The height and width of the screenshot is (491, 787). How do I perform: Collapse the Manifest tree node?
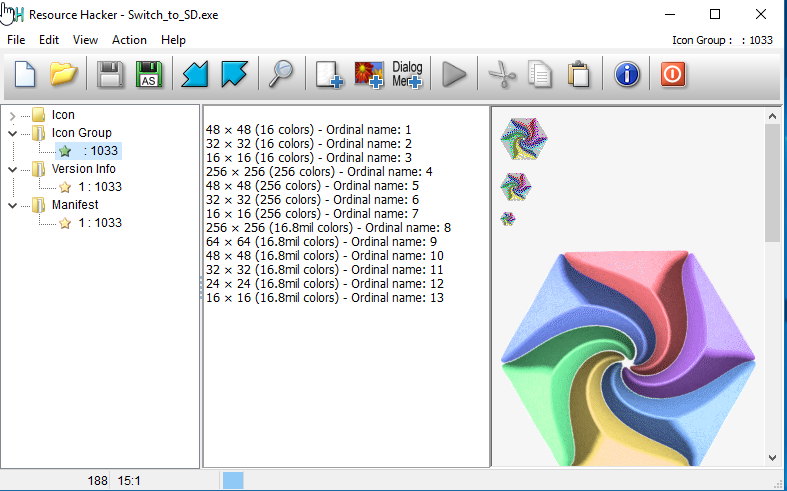click(12, 205)
